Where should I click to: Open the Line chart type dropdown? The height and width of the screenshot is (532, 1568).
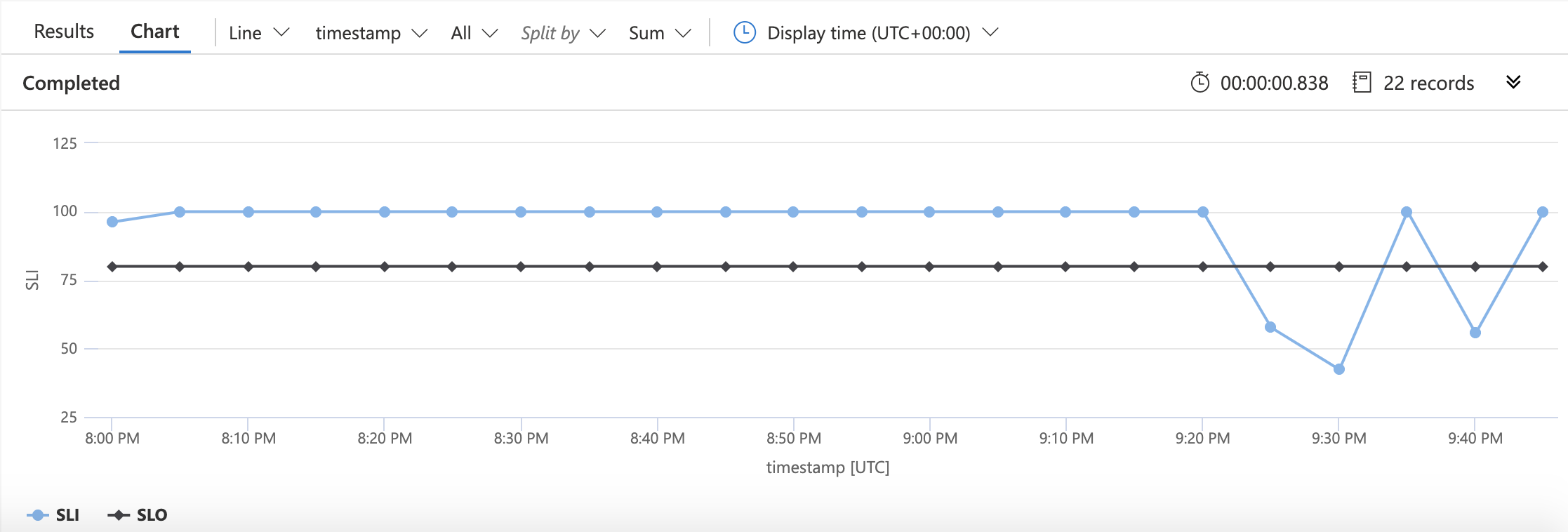coord(259,33)
